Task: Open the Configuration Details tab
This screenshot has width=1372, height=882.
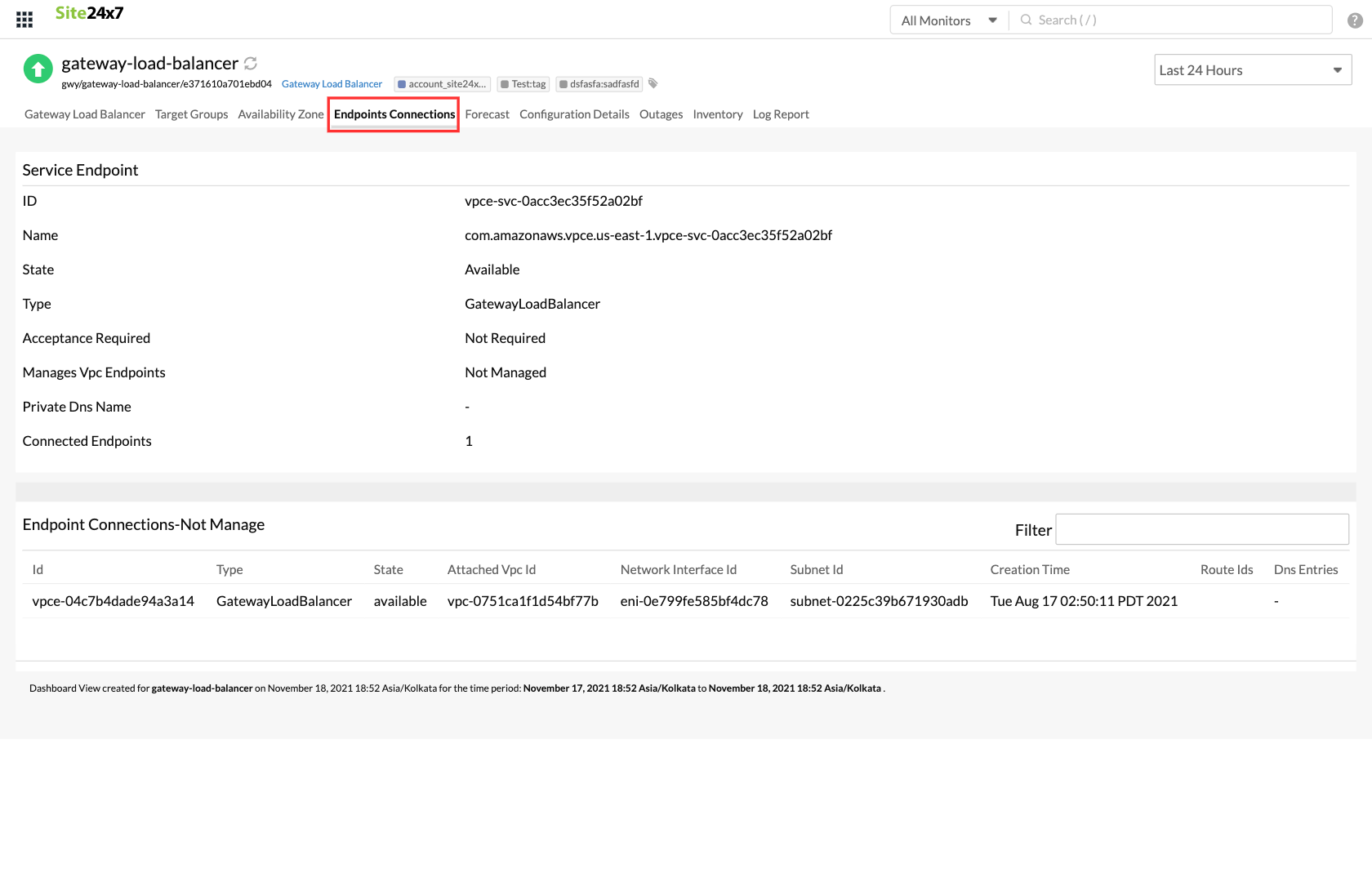Action: (x=574, y=114)
